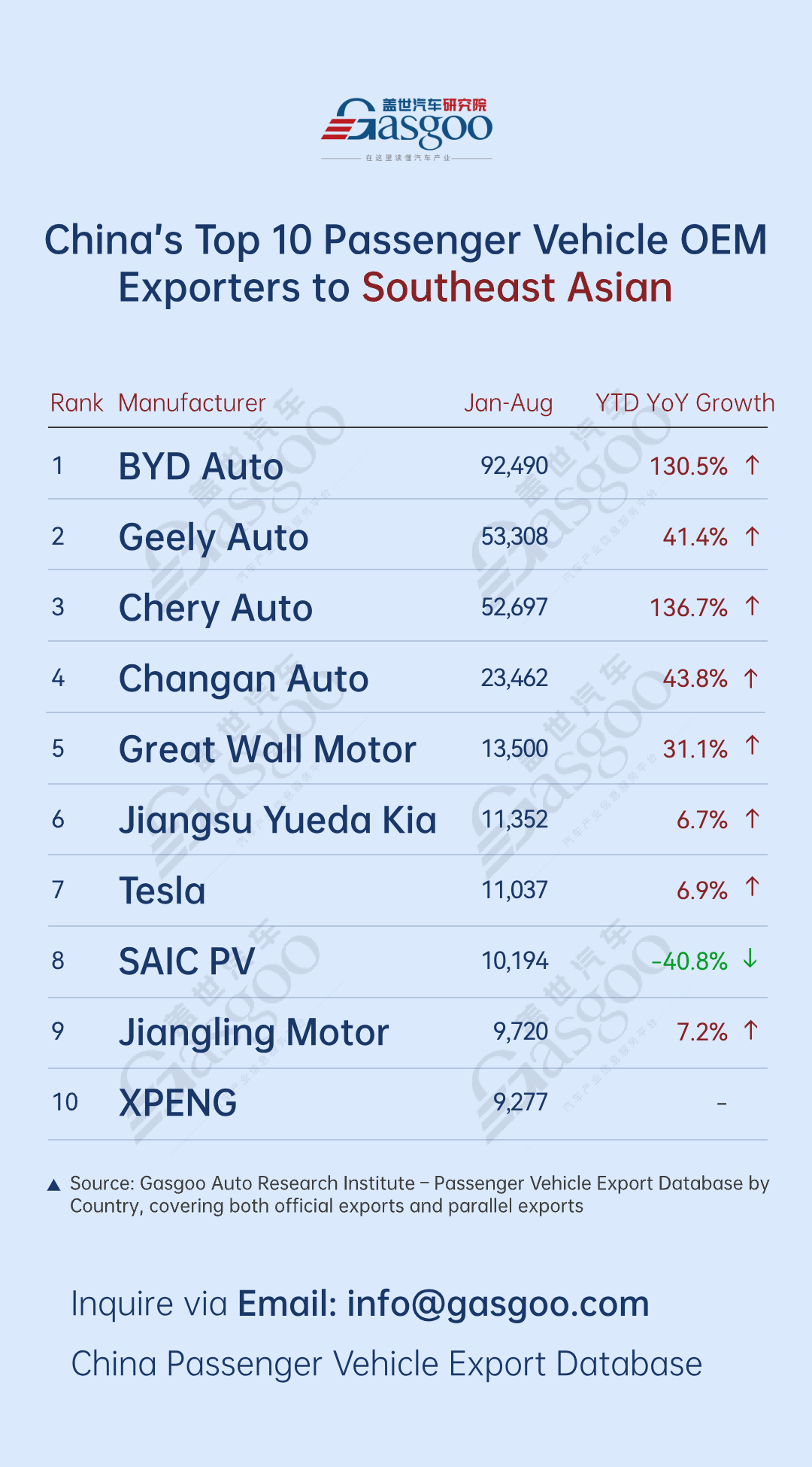Click Geely Auto's growth up arrow

coord(752,536)
